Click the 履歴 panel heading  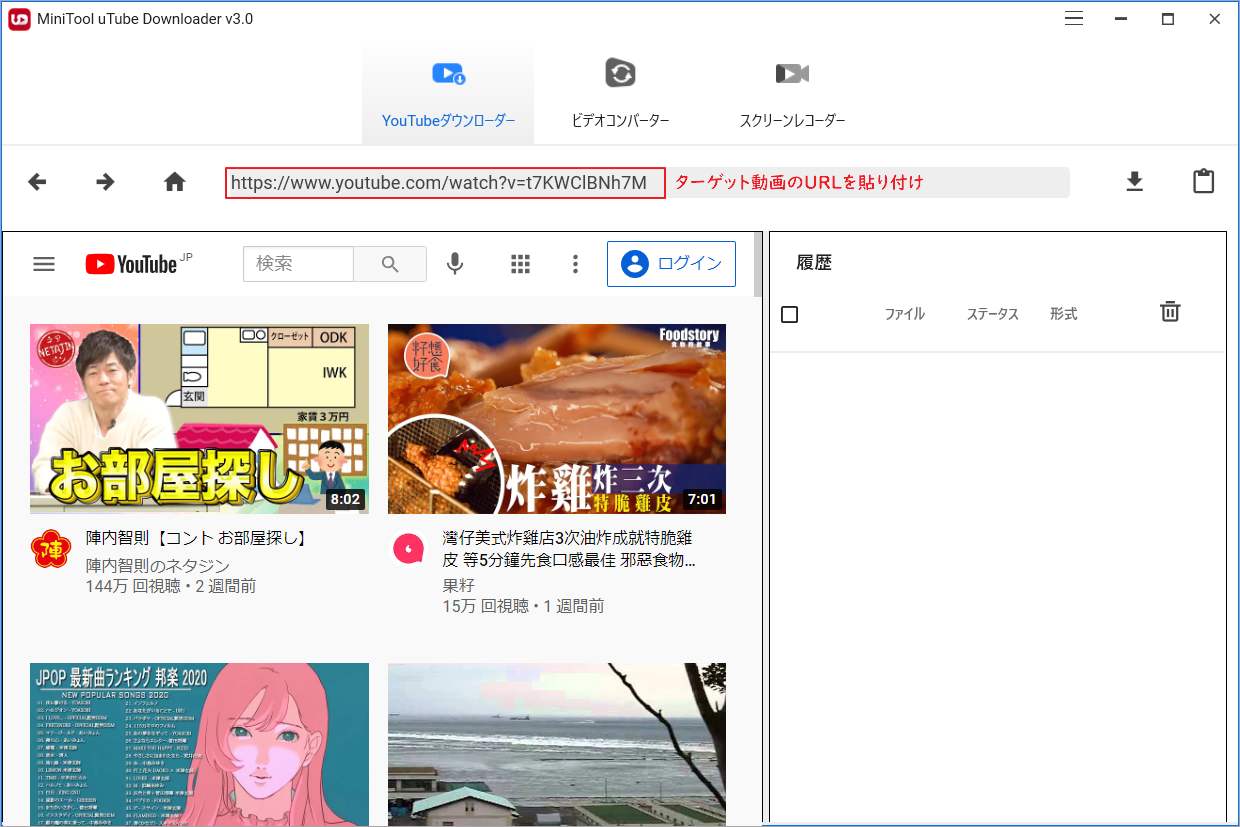[x=814, y=263]
